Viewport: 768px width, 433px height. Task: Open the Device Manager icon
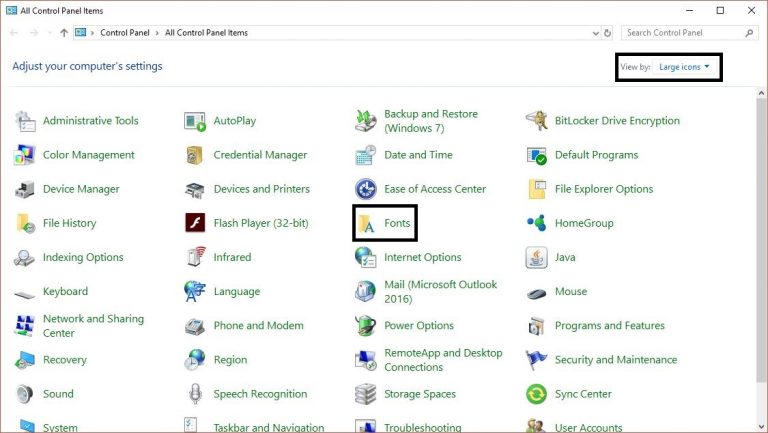coord(25,190)
